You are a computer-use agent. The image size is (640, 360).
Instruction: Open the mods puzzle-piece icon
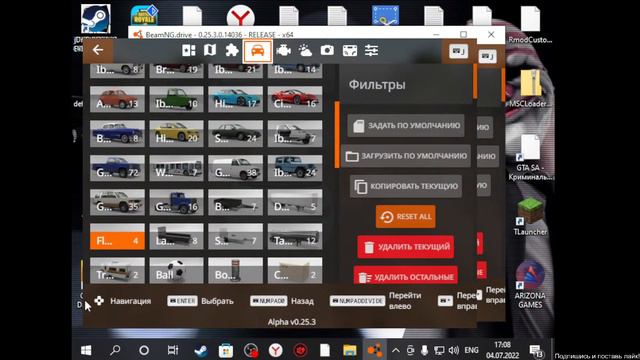pos(232,50)
